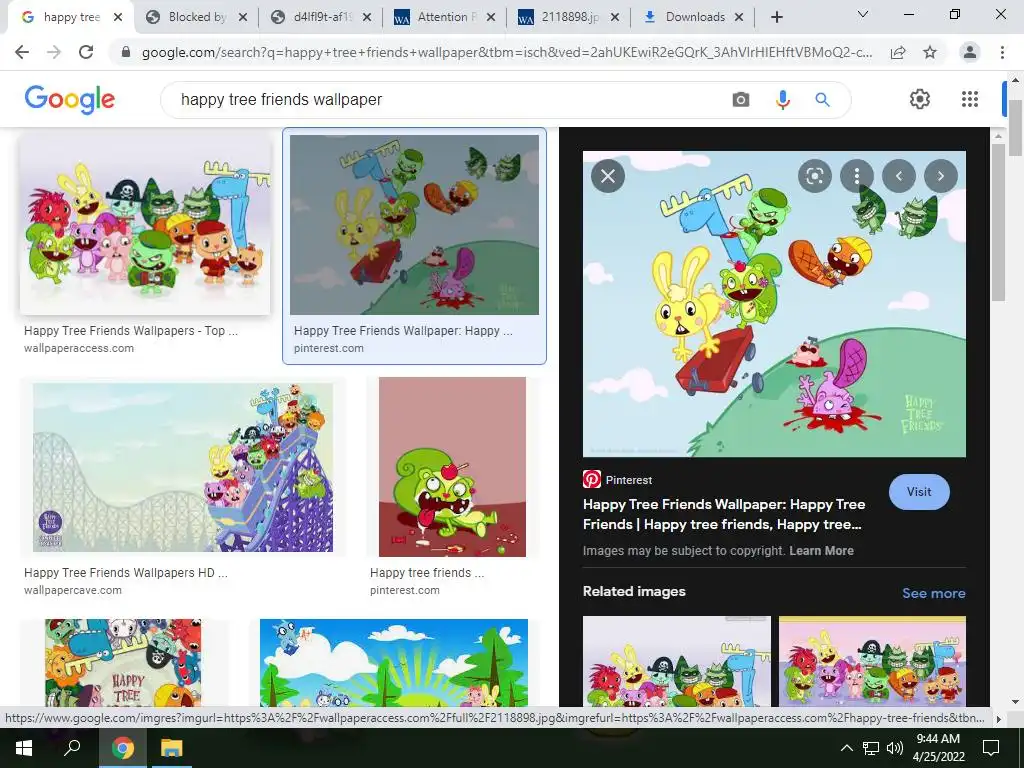
Task: Open wallpaperaccess.com result caption
Action: click(131, 338)
